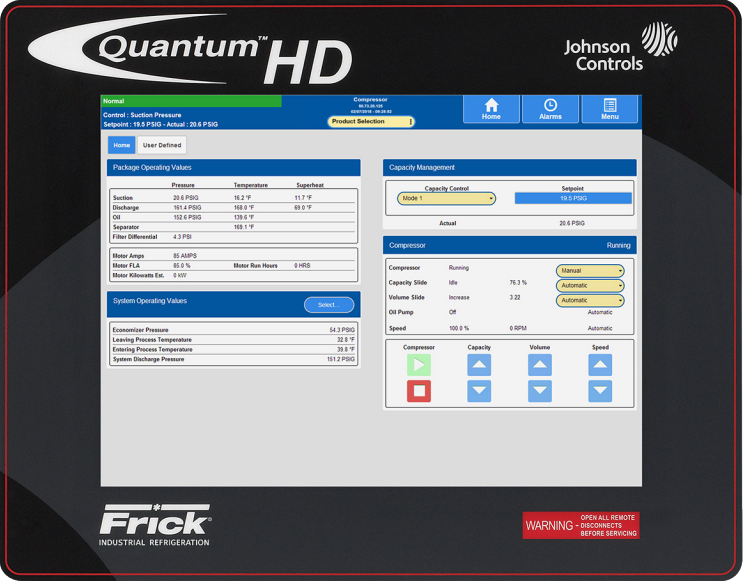Select the Home tab
The height and width of the screenshot is (581, 743).
pos(122,145)
